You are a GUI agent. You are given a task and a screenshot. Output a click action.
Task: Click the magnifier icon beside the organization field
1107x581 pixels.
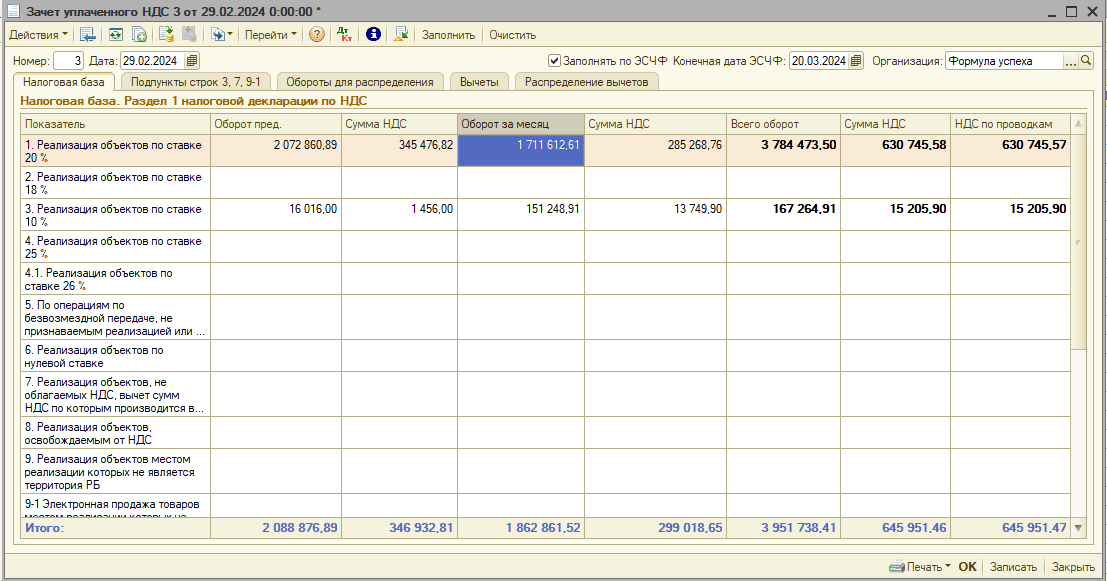tap(1086, 61)
